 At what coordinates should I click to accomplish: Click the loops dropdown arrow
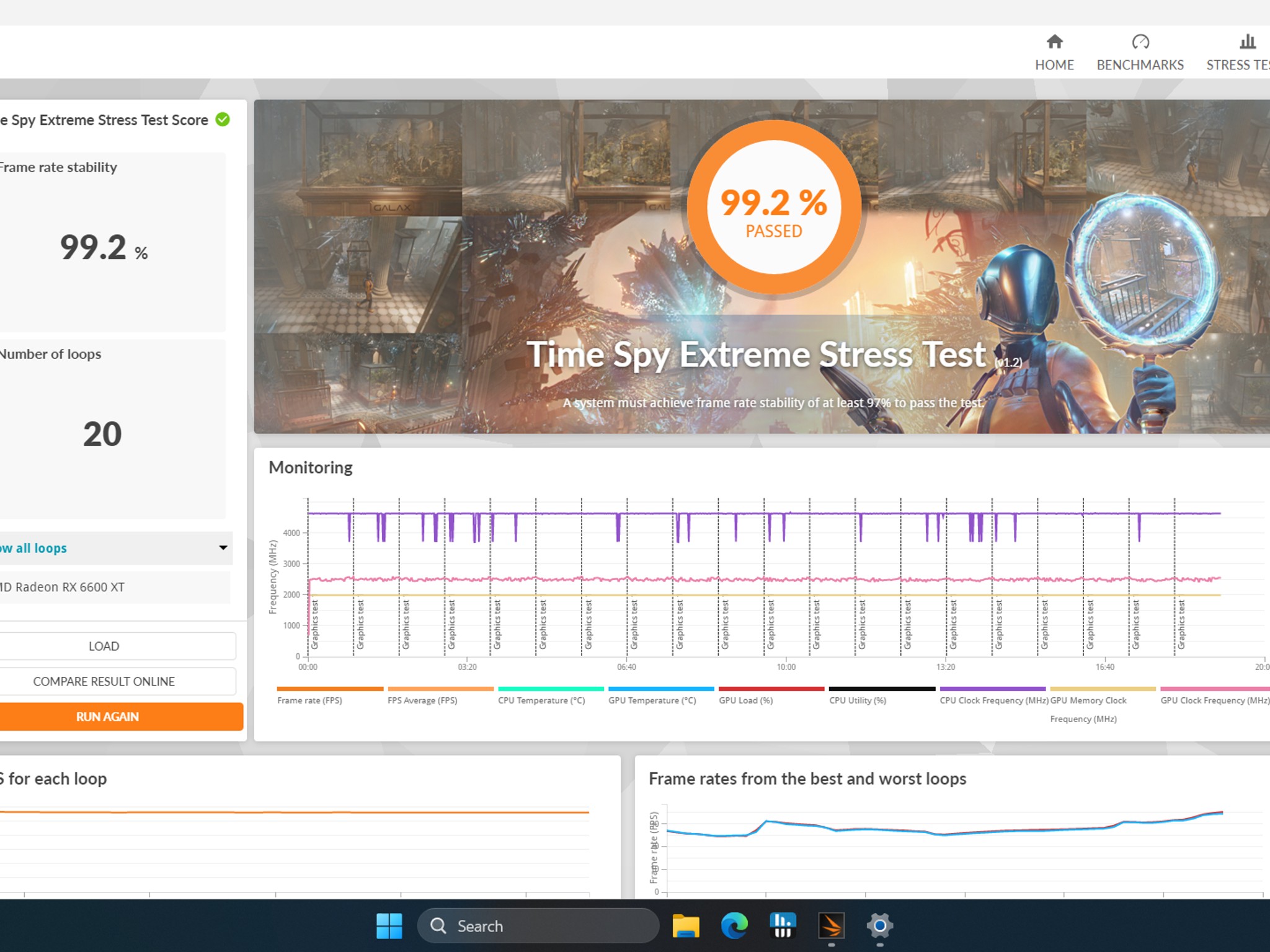click(x=223, y=548)
